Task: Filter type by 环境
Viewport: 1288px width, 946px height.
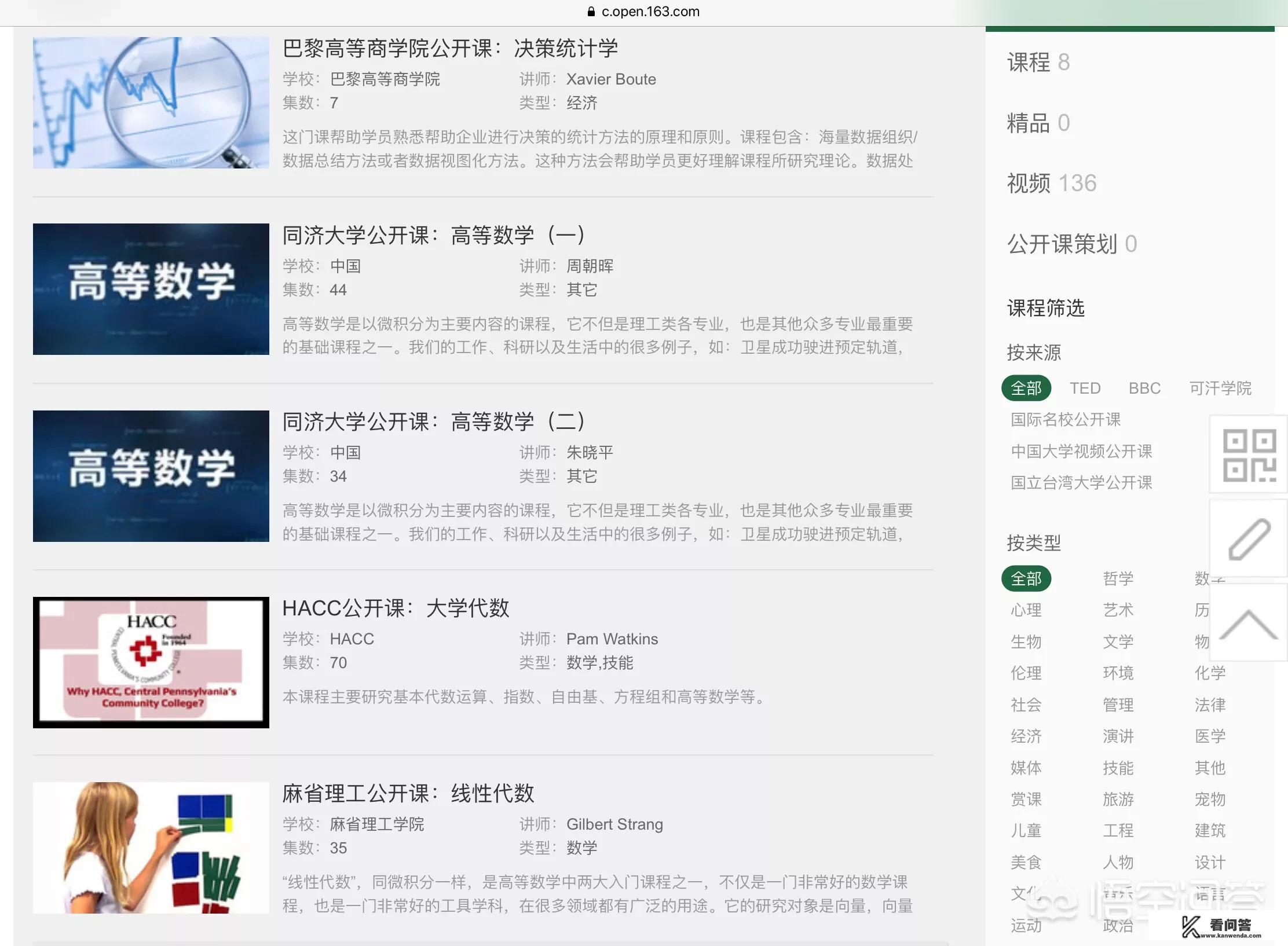Action: click(x=1118, y=673)
